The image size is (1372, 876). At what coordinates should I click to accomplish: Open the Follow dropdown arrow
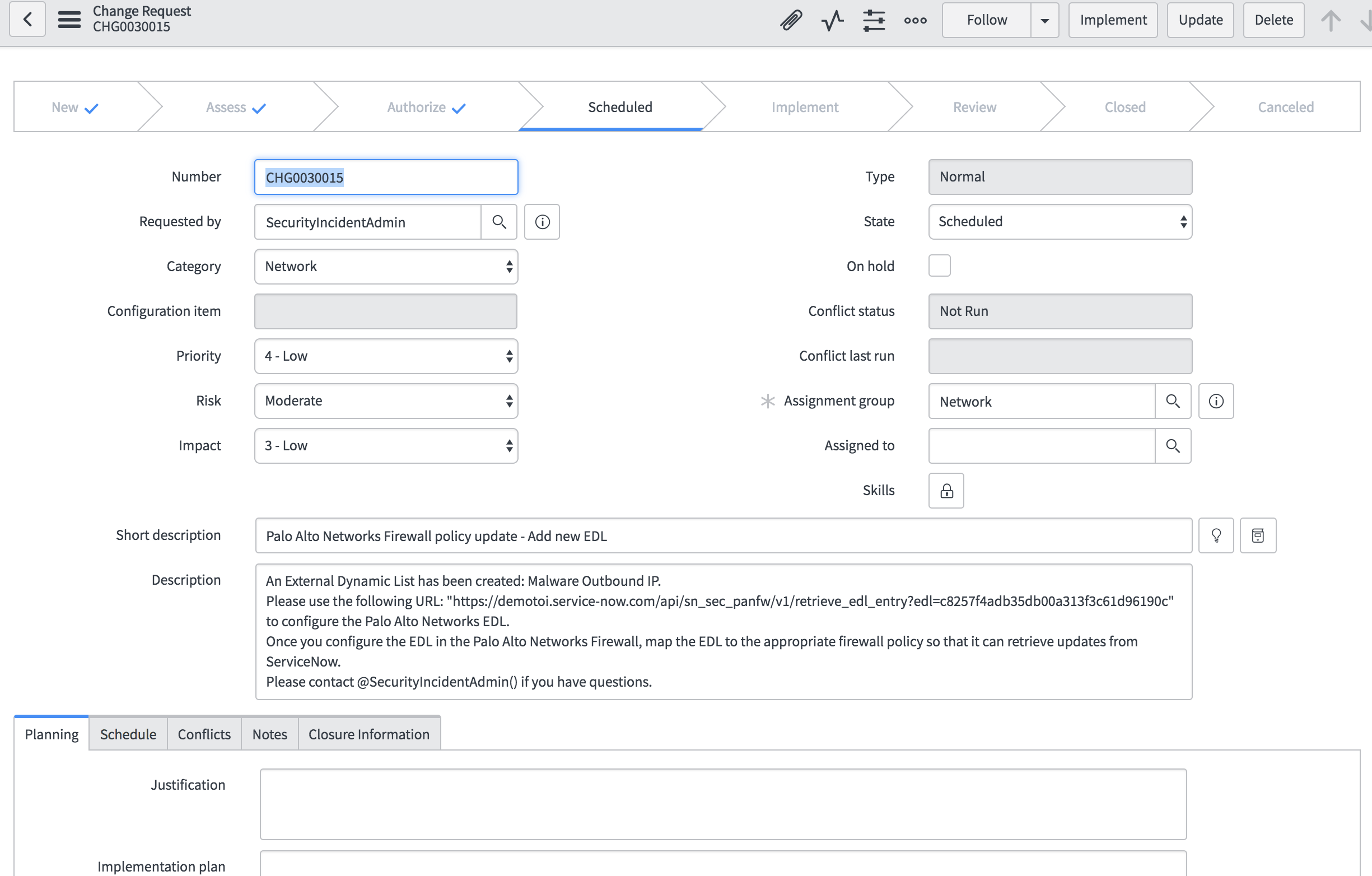click(1045, 20)
